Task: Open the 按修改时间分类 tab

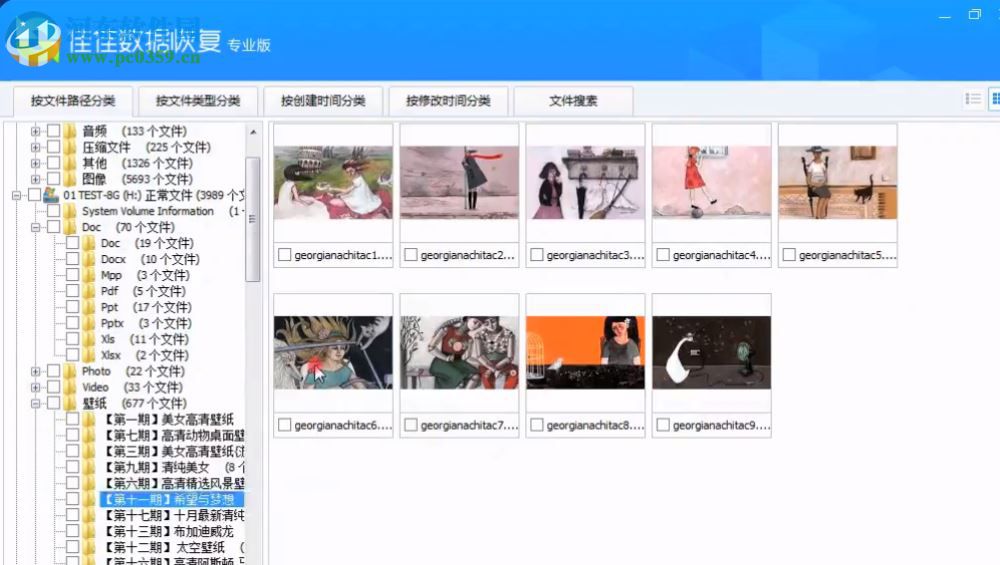Action: coord(448,101)
